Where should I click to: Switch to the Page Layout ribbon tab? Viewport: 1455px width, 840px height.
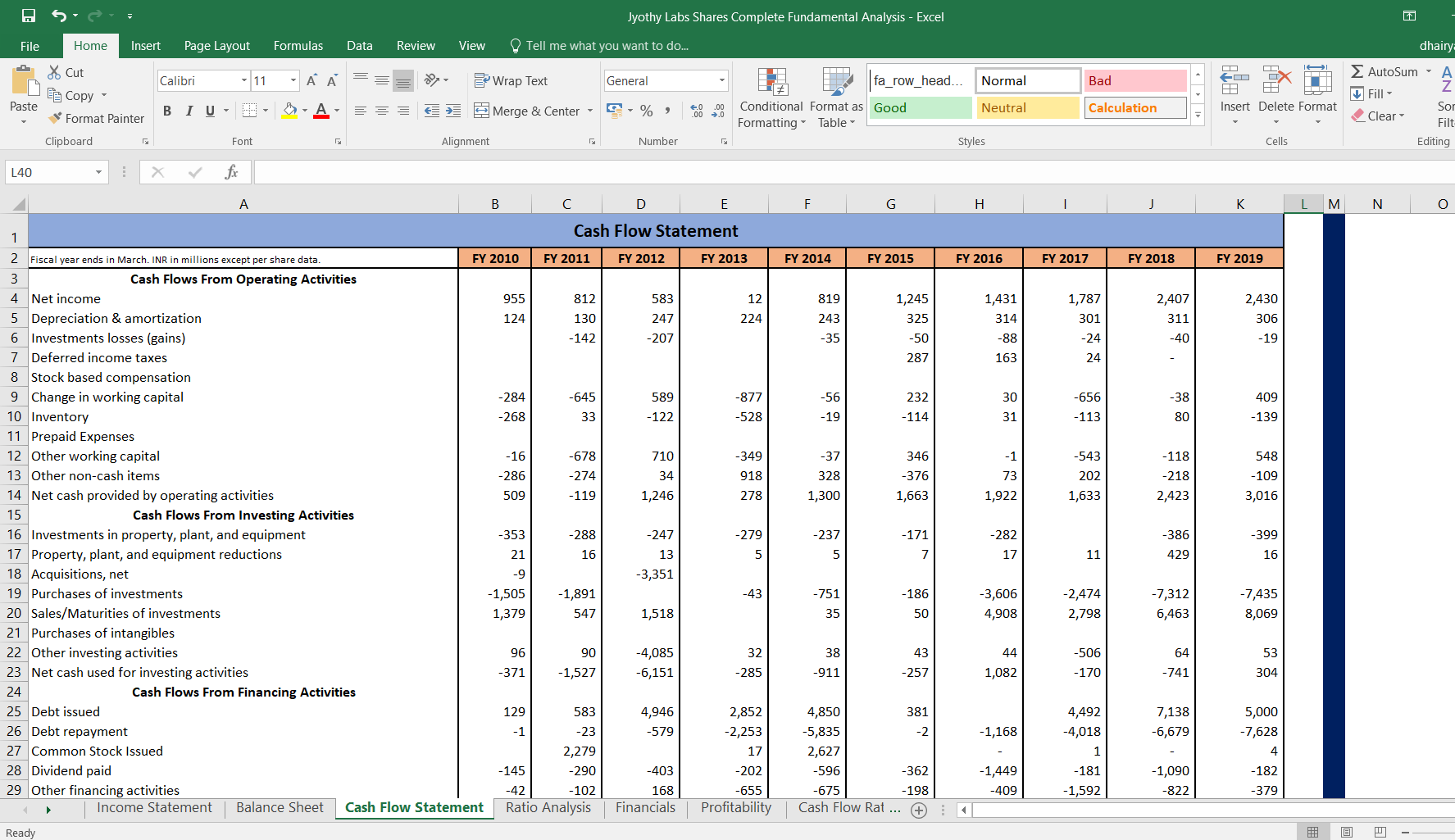(x=217, y=46)
